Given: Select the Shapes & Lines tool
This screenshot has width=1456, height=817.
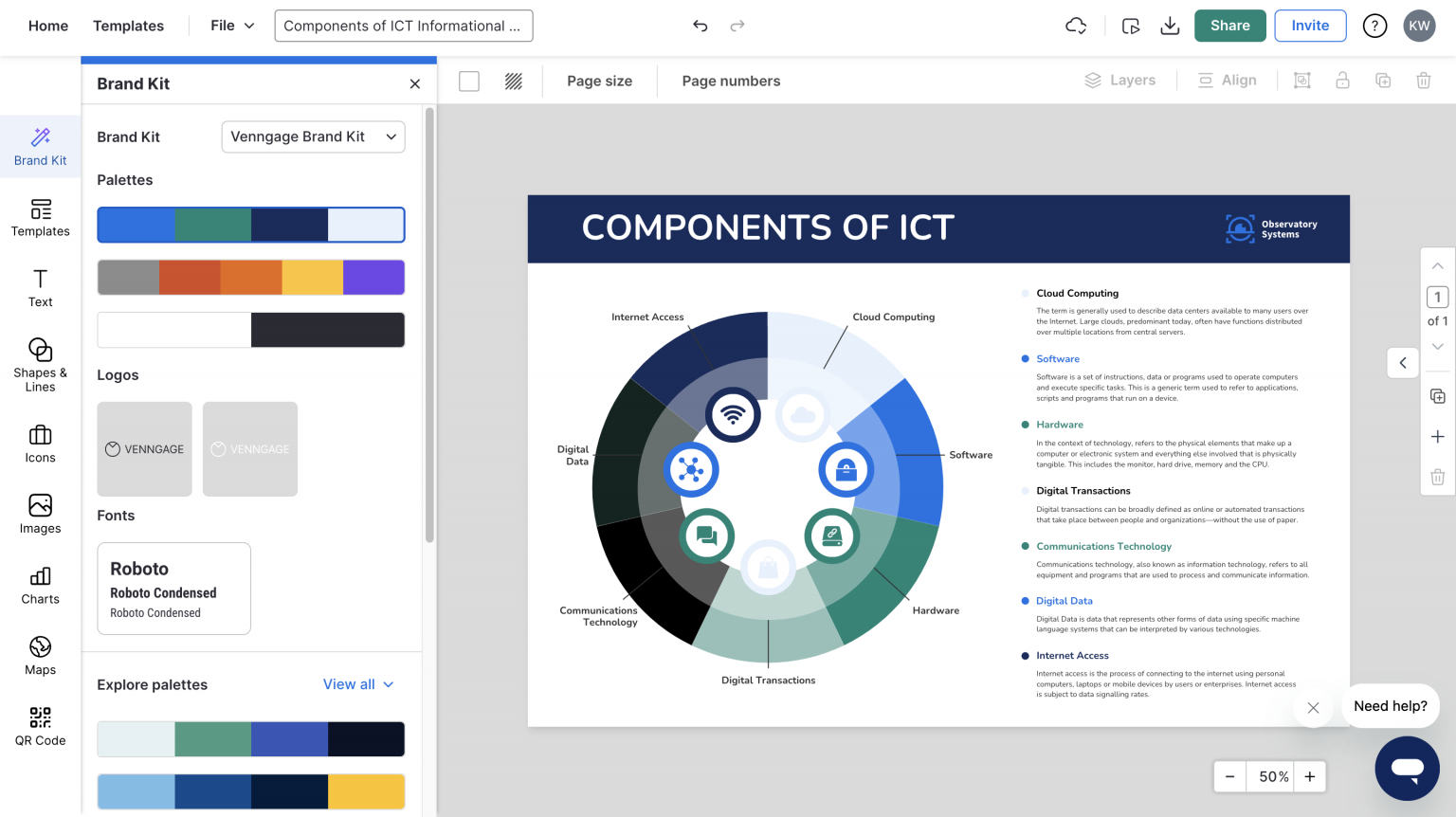Looking at the screenshot, I should pos(40,364).
